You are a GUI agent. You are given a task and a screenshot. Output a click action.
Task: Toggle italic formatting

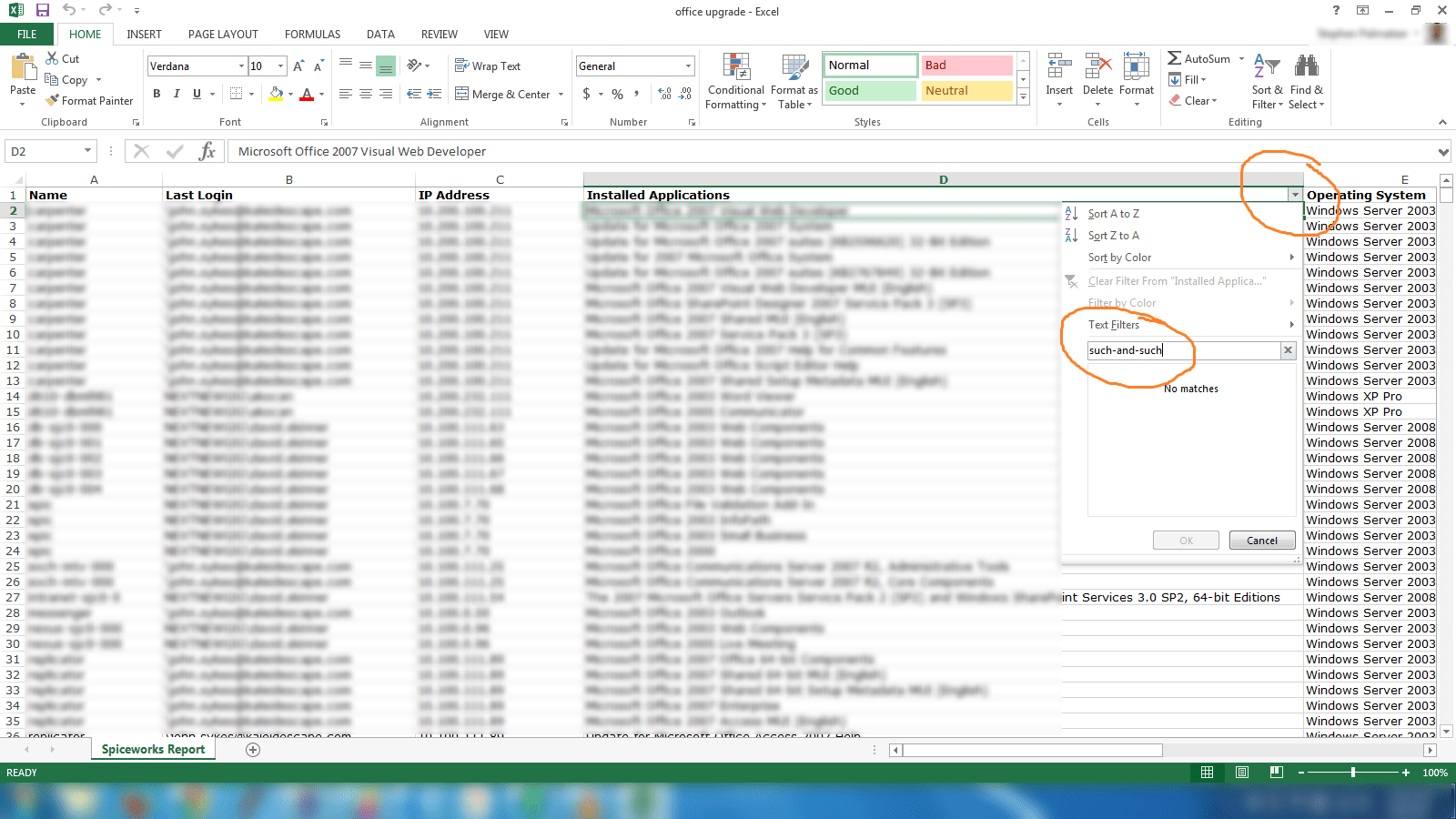pos(175,94)
